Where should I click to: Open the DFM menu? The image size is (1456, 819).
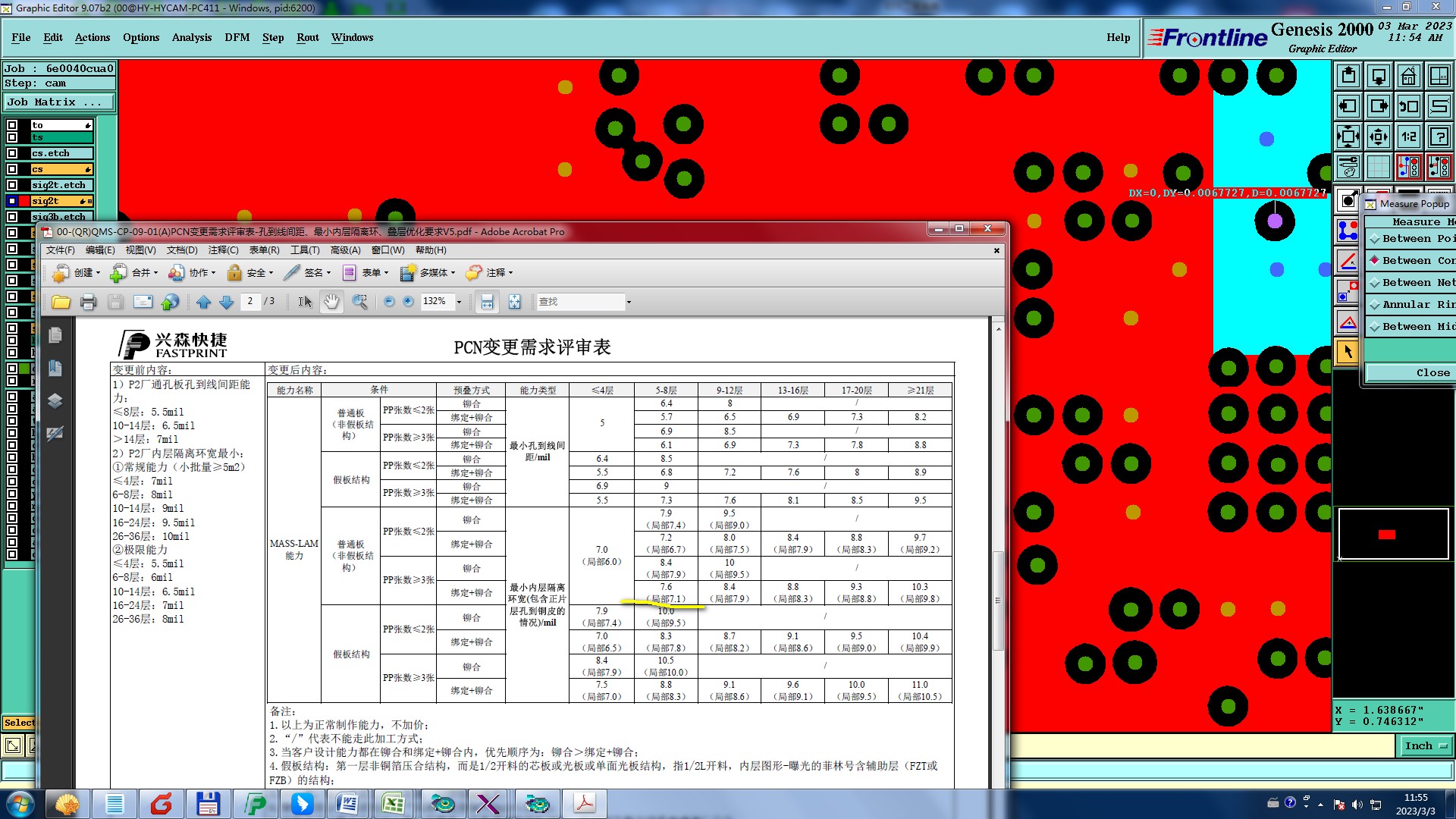[237, 37]
